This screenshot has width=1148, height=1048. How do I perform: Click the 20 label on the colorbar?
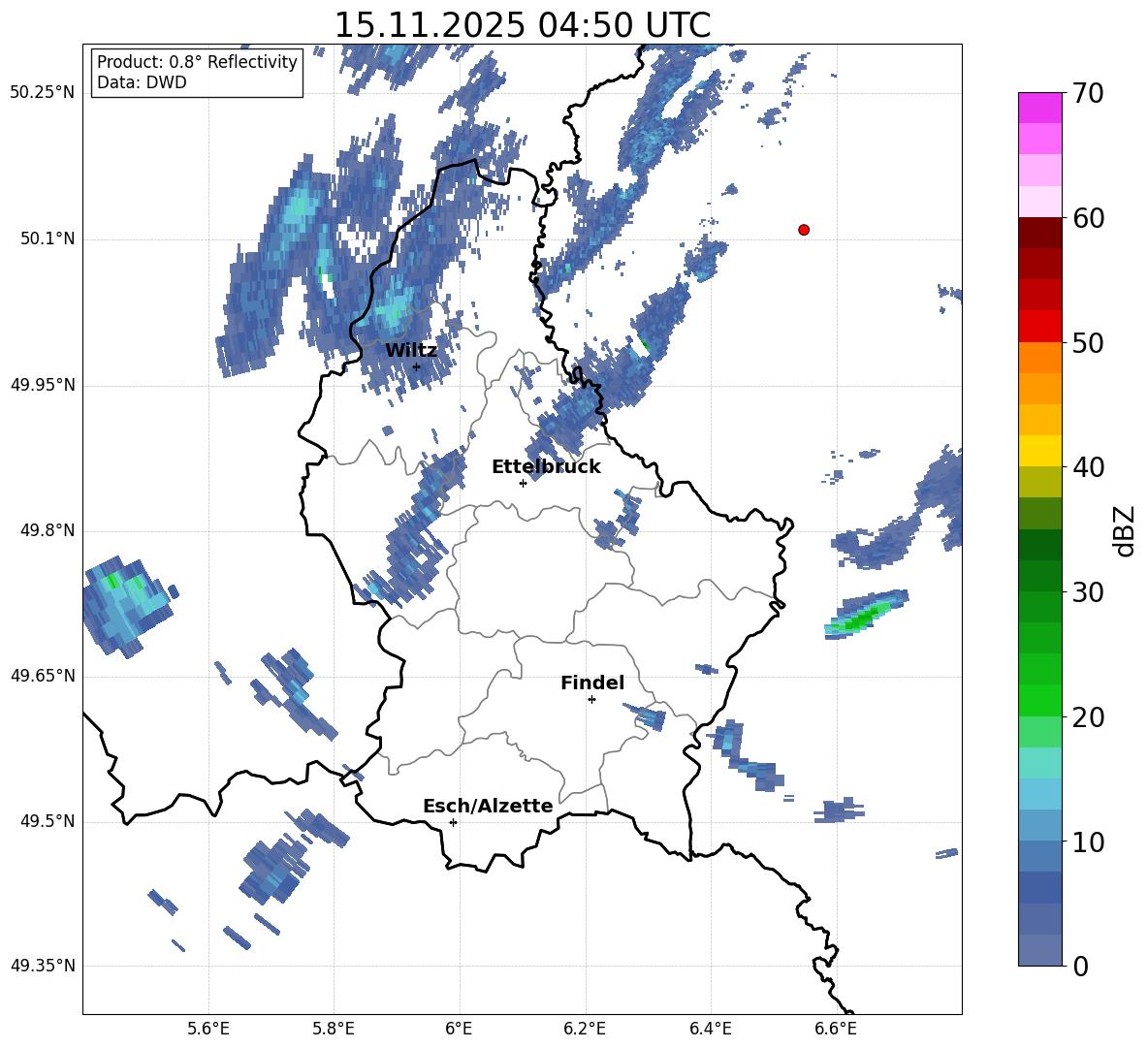pyautogui.click(x=1089, y=717)
